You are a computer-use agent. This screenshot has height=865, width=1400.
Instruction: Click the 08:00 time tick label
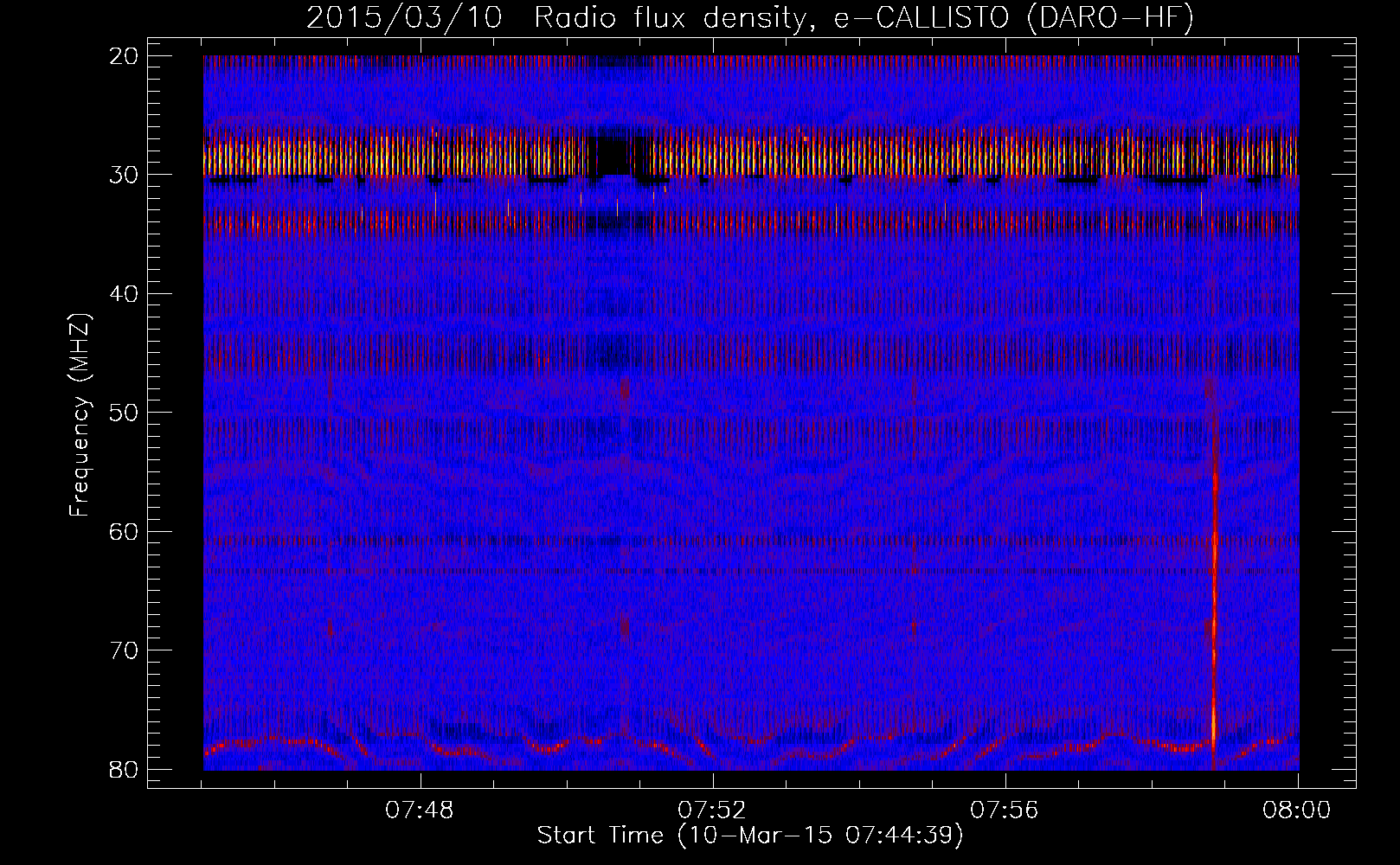[x=1297, y=811]
